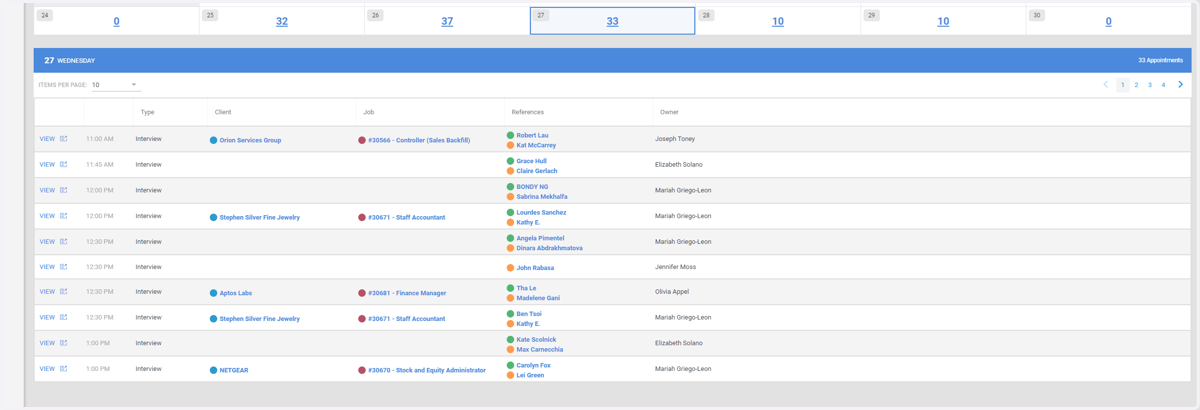
Task: Click the green dot beside Carolyn Fox
Action: coord(510,365)
